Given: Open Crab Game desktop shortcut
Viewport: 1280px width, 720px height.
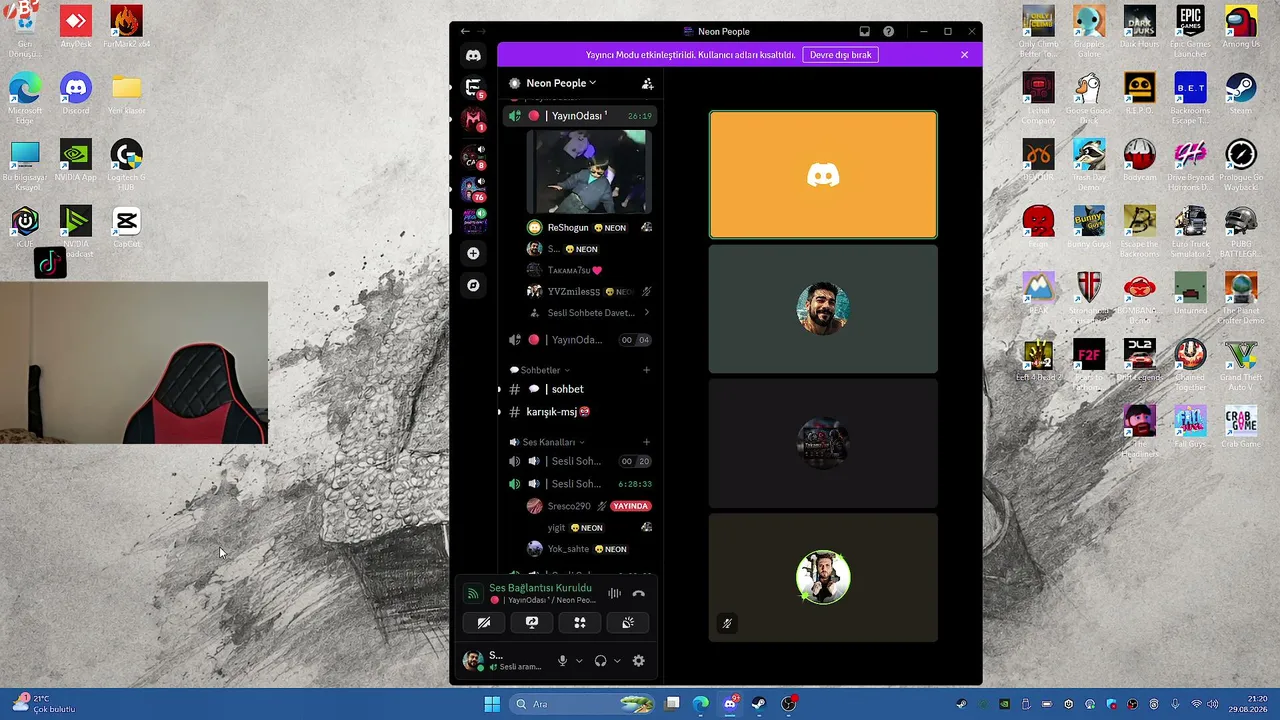Looking at the screenshot, I should pos(1241,427).
